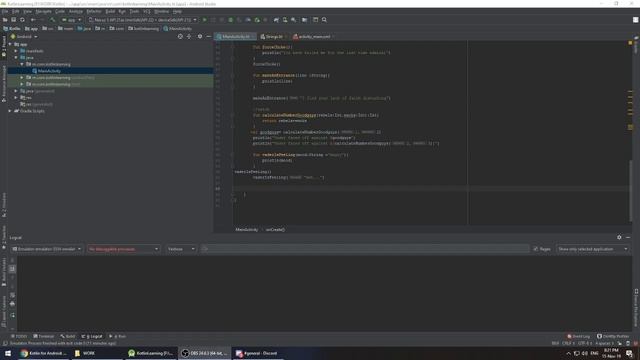Click the AVD Manager toolbar icon
Screen dimensions: 640x360
285,20
